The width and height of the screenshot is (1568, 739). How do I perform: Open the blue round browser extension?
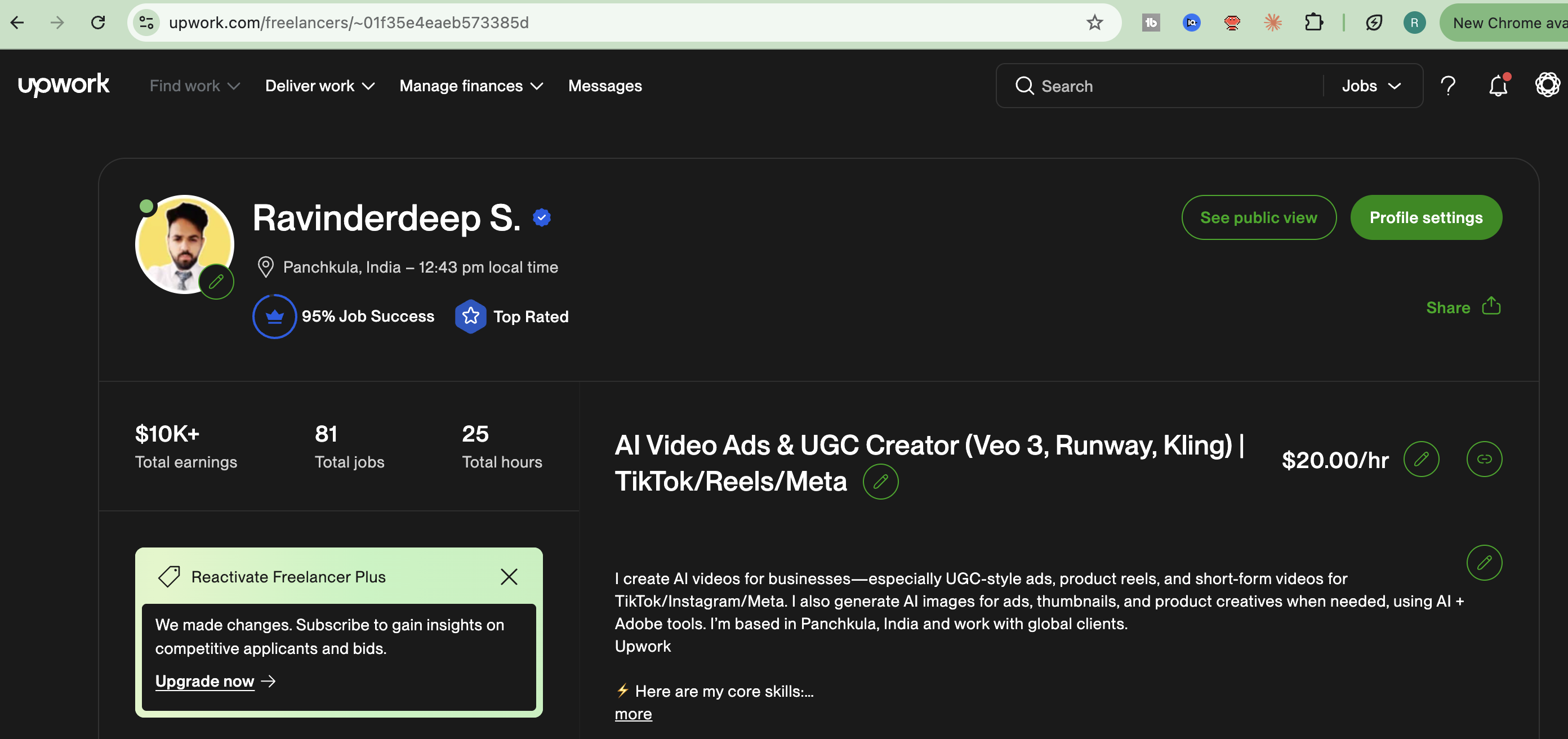tap(1191, 23)
